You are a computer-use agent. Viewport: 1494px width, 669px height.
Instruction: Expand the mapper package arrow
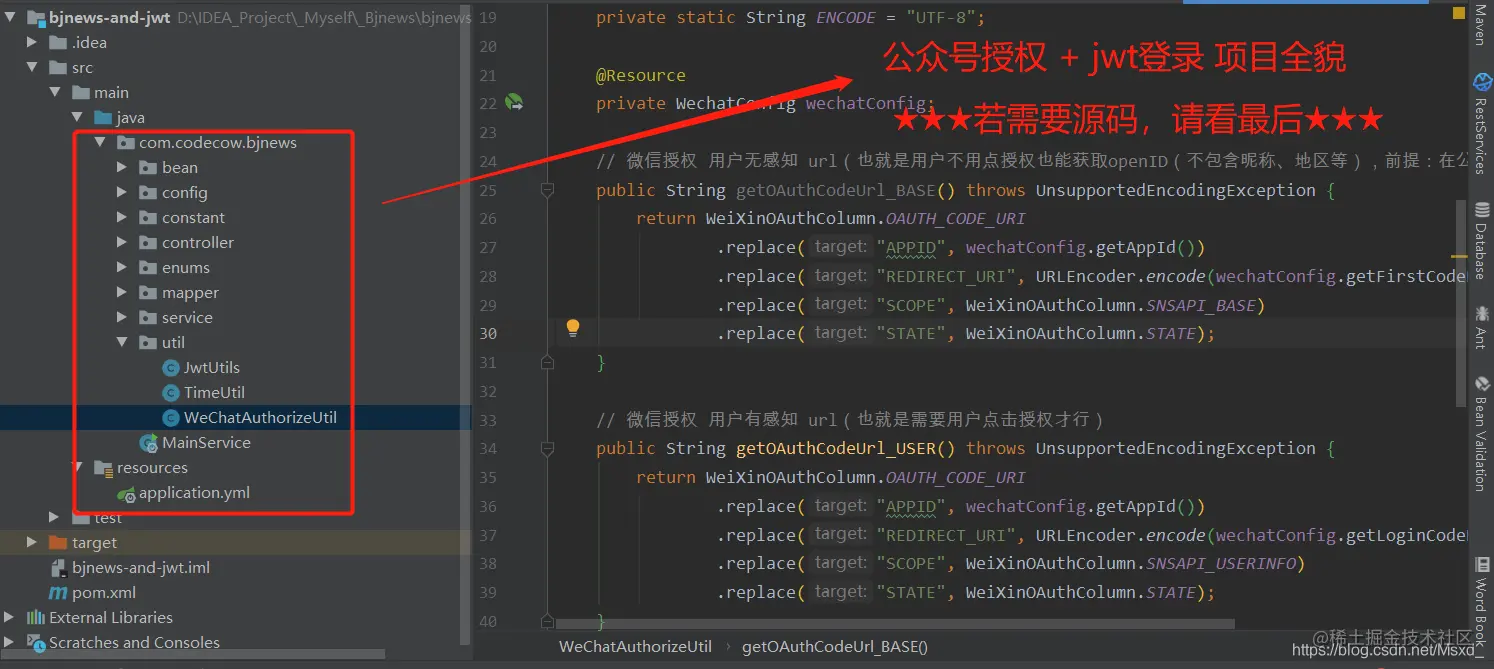tap(122, 293)
